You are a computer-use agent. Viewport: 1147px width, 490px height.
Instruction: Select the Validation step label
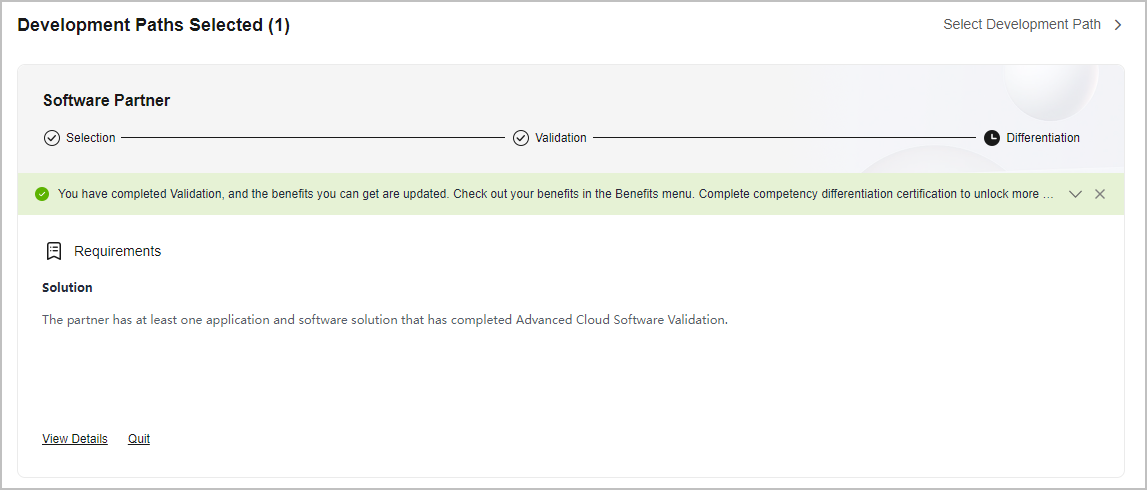[560, 138]
